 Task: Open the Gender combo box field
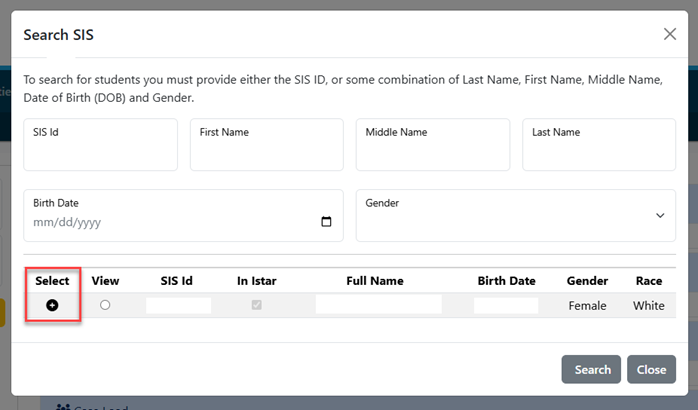point(515,215)
